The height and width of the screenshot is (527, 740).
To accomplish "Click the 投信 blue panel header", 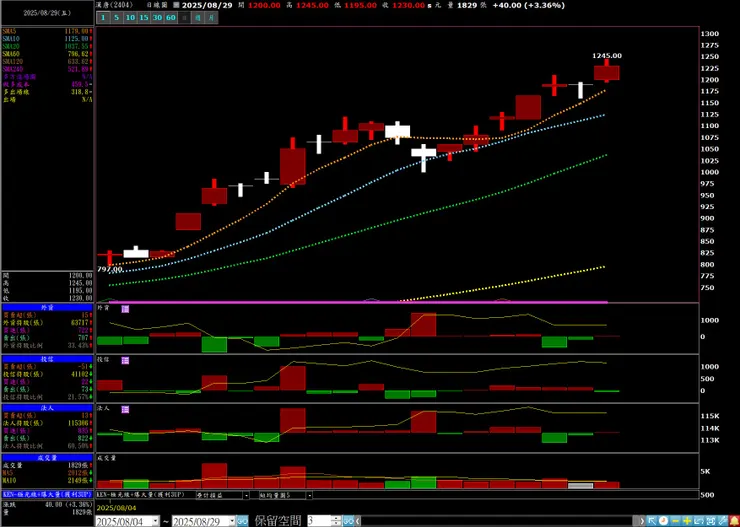I will point(47,359).
